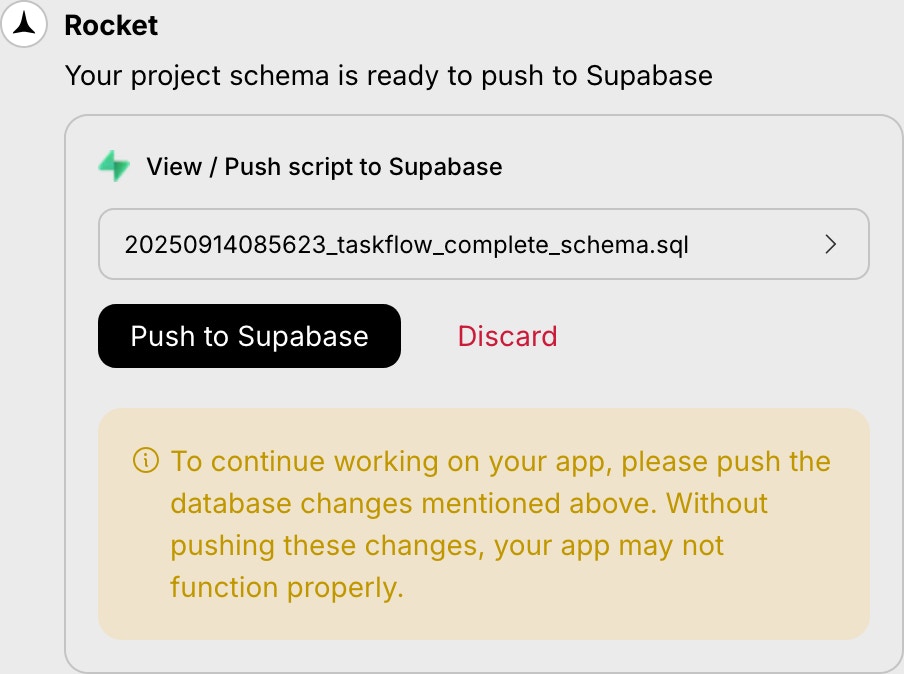Click the View / Push script to Supabase heading

point(324,167)
